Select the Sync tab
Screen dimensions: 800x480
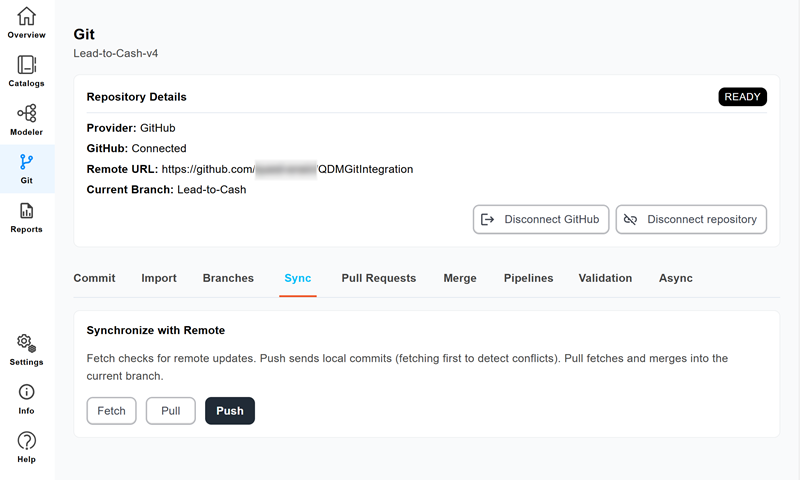(298, 278)
